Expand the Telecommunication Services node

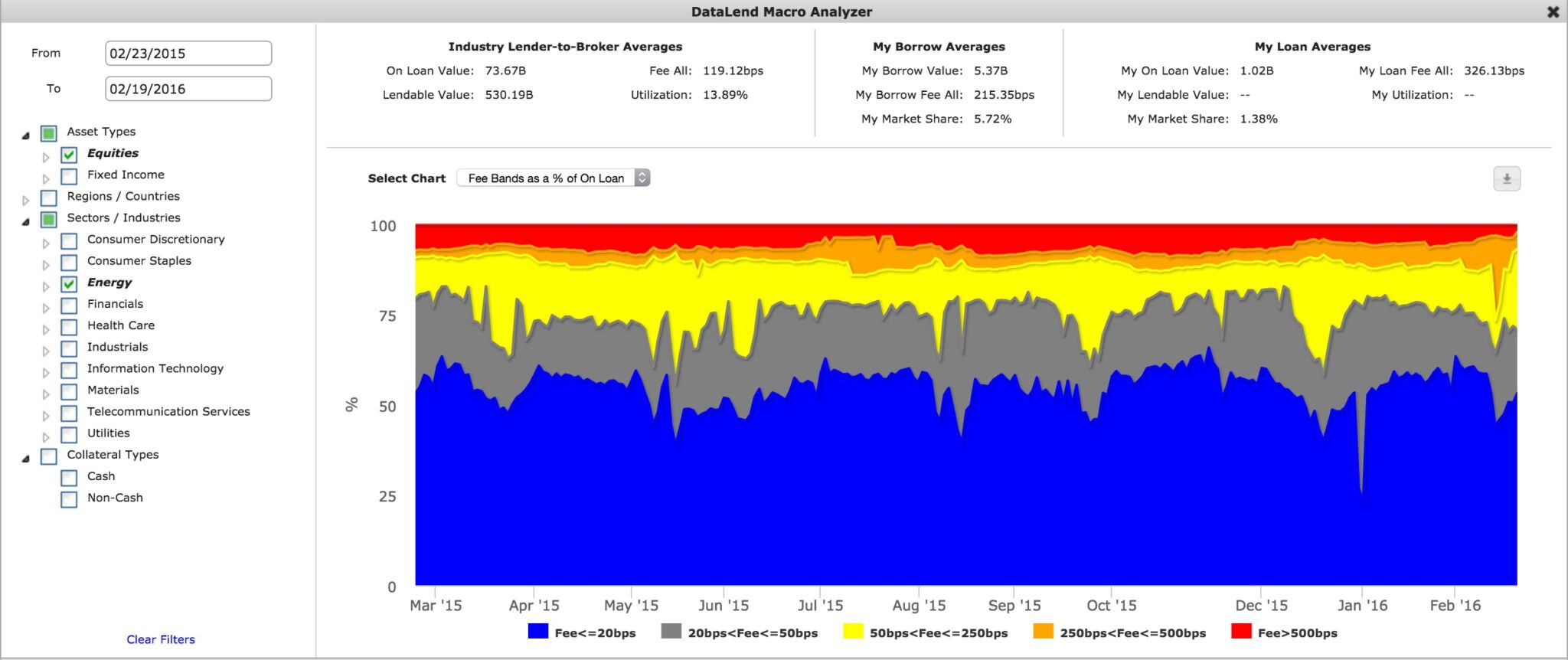tap(46, 416)
